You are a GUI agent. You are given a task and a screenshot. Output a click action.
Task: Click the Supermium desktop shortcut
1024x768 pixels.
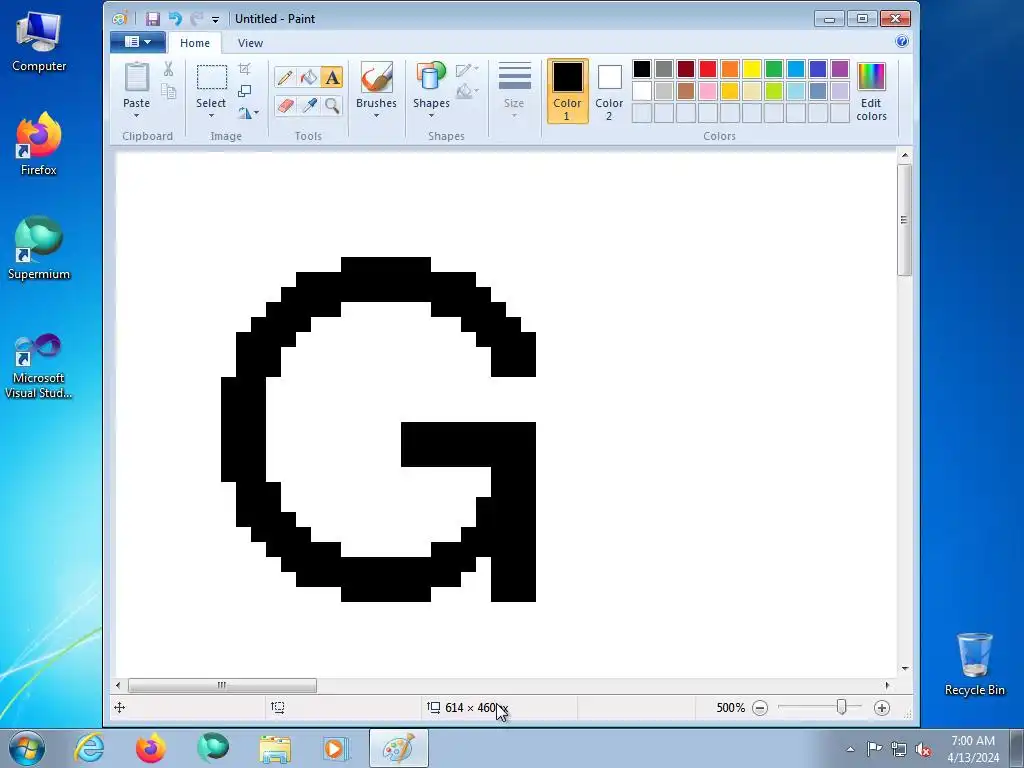tap(39, 248)
